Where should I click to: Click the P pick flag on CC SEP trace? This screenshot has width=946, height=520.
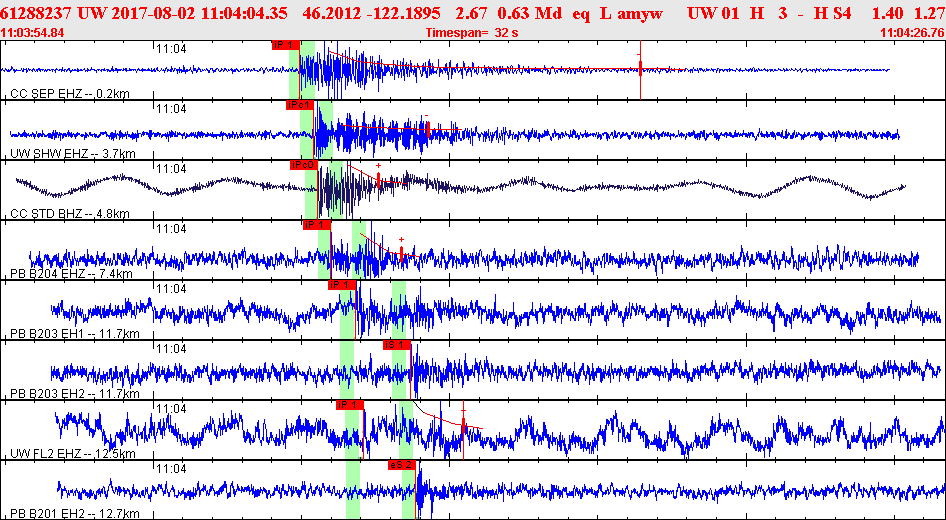point(284,45)
